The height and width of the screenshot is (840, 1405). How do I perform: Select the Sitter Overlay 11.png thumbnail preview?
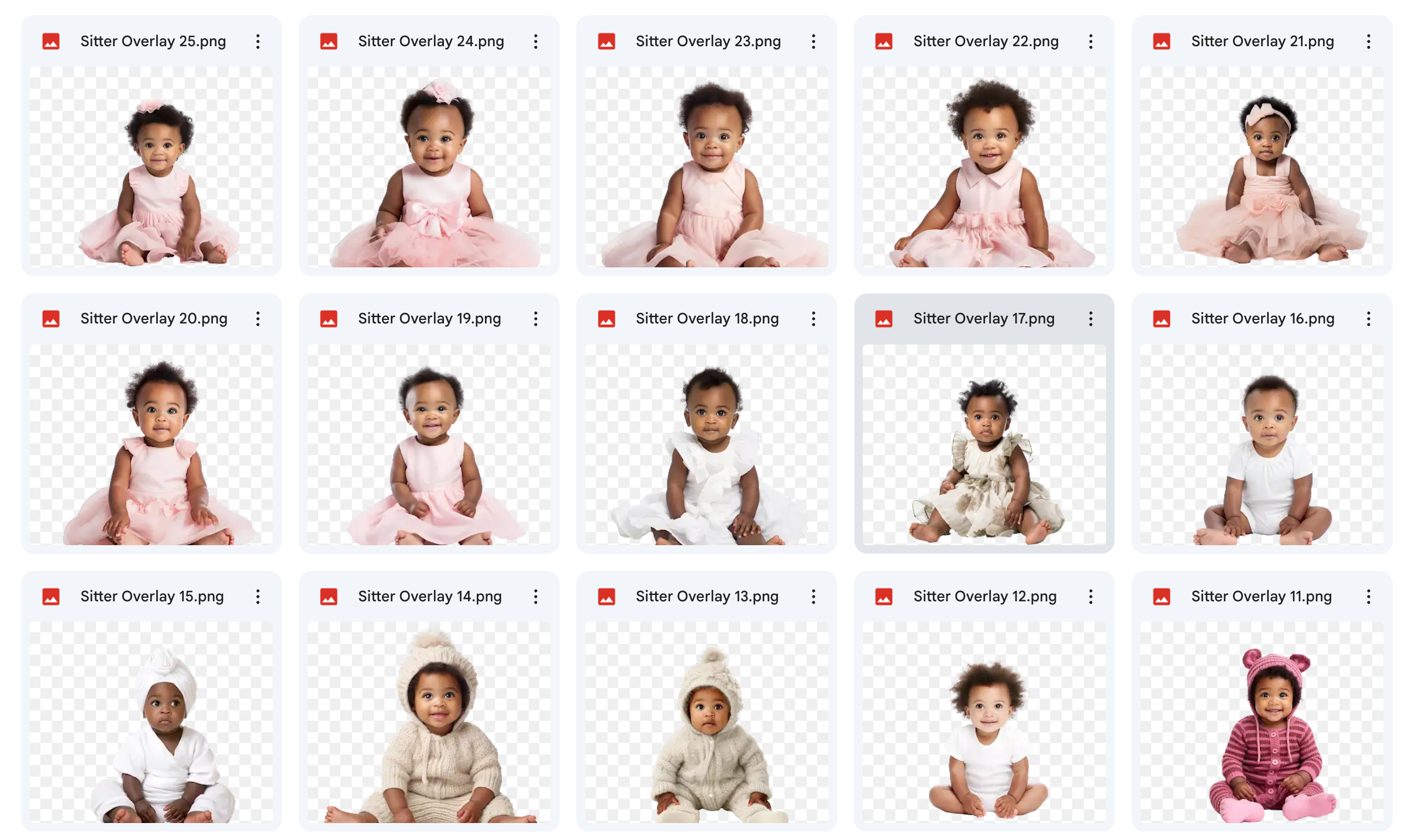(1262, 722)
